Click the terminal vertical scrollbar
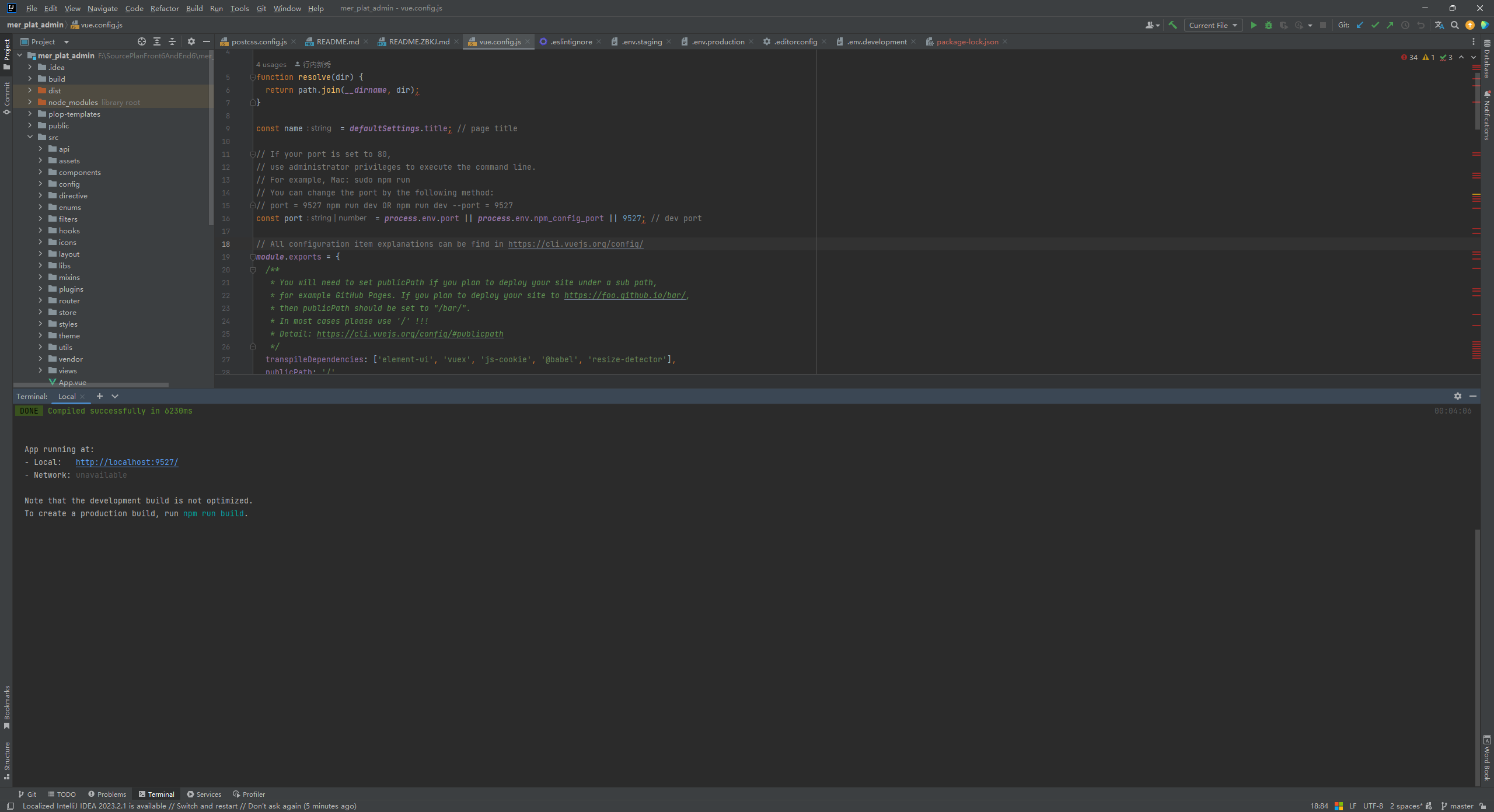The image size is (1494, 812). click(x=1477, y=658)
